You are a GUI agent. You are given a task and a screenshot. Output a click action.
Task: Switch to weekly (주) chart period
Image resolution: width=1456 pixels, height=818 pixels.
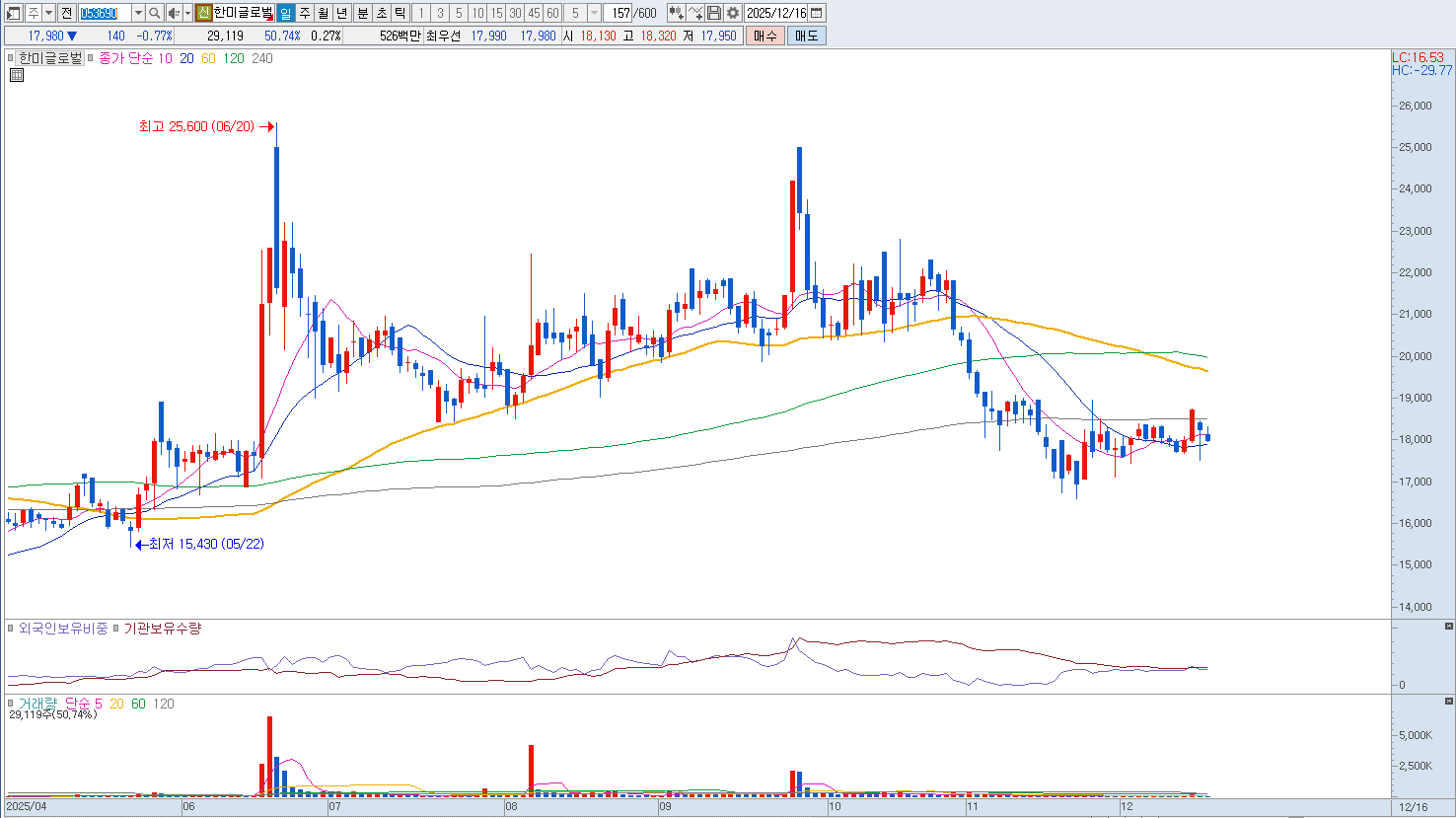click(305, 13)
